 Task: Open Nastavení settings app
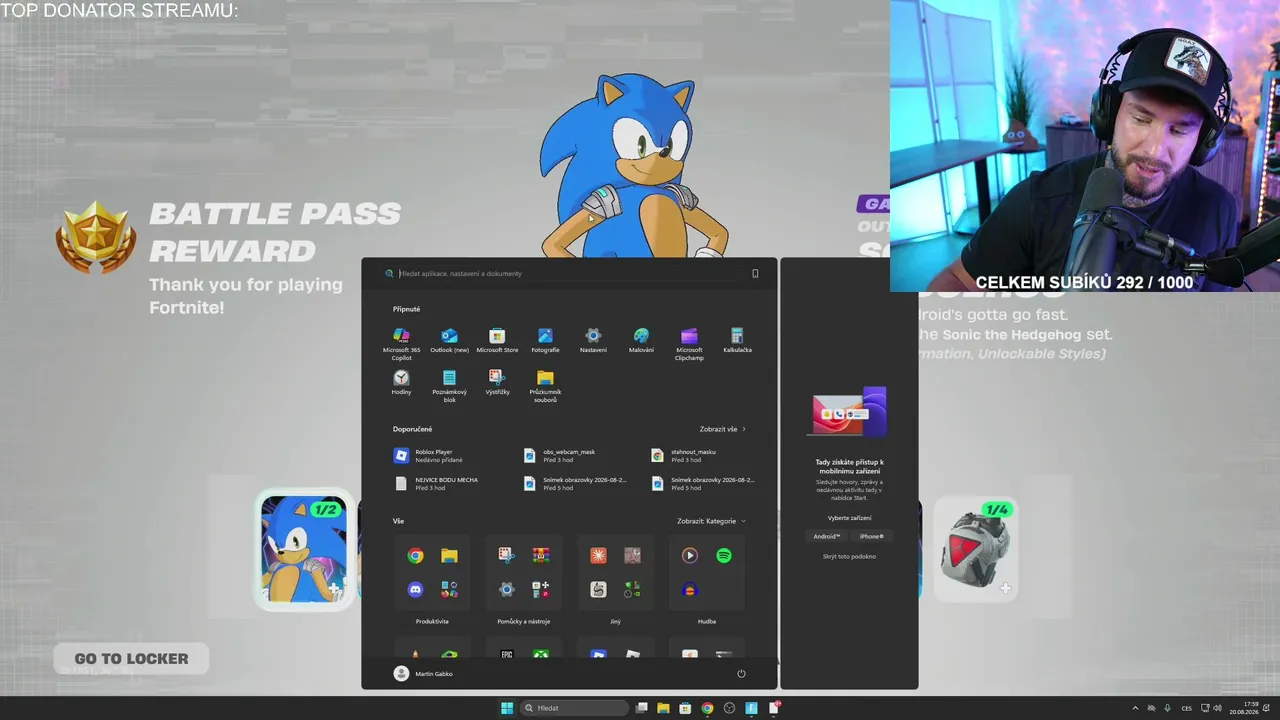pyautogui.click(x=593, y=340)
